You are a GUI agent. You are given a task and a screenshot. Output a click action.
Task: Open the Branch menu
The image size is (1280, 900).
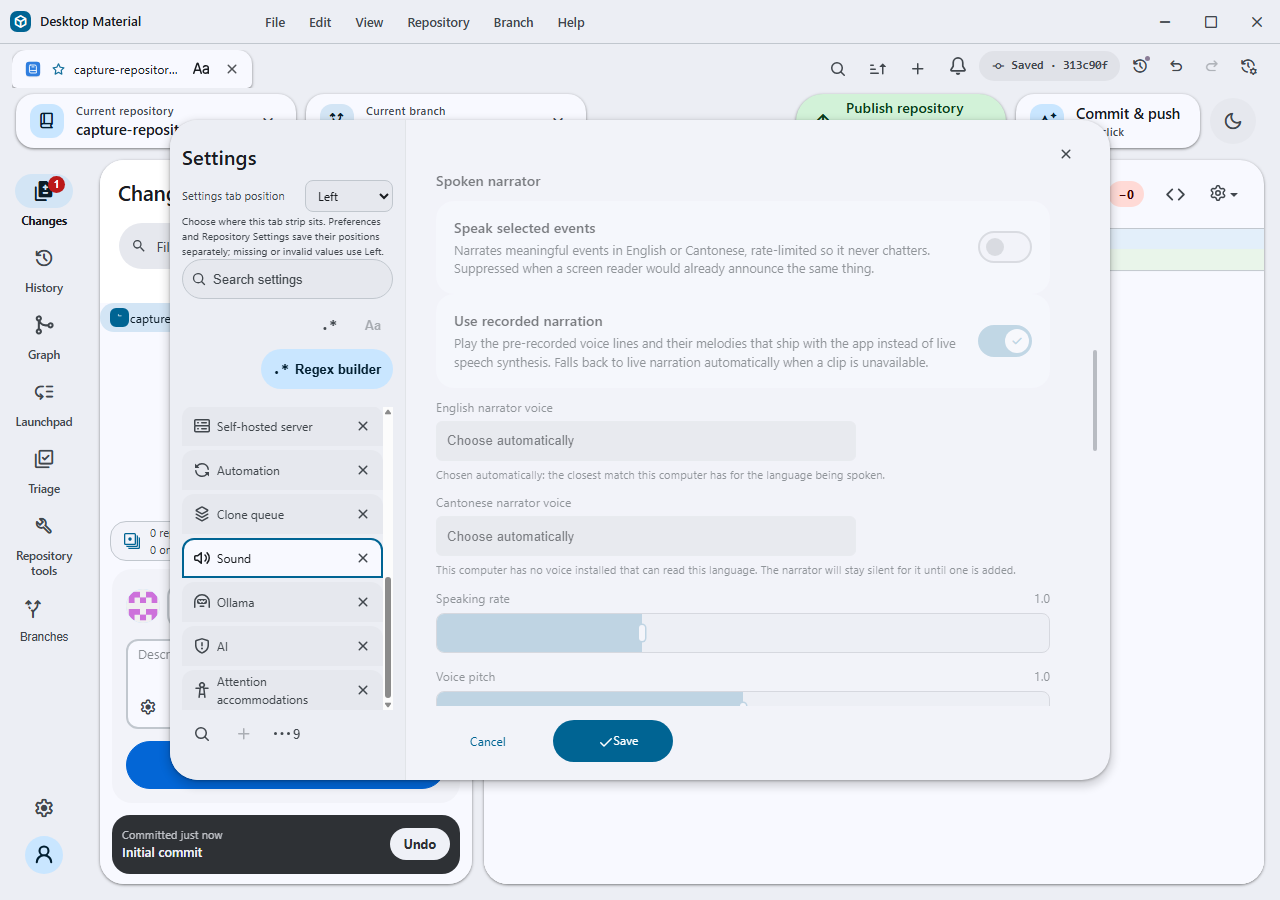(x=513, y=22)
